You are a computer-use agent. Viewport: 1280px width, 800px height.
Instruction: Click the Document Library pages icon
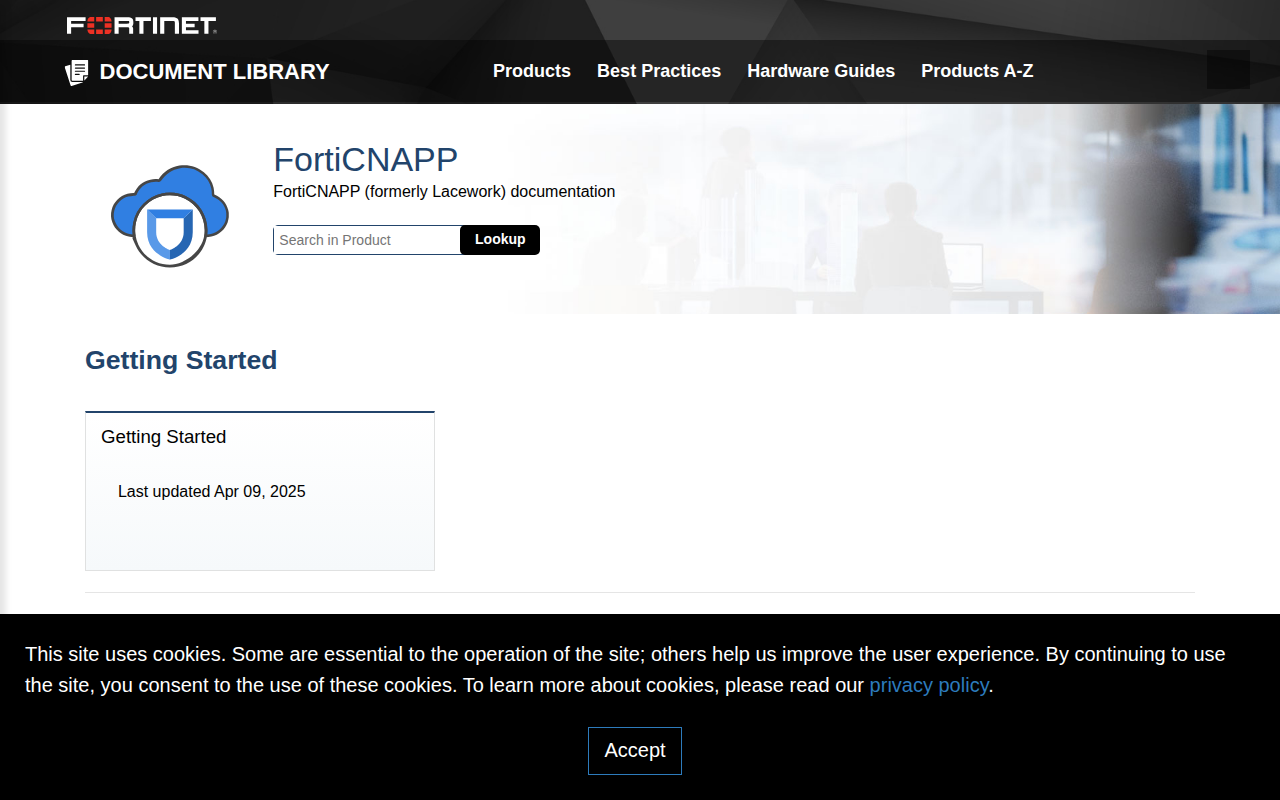77,72
